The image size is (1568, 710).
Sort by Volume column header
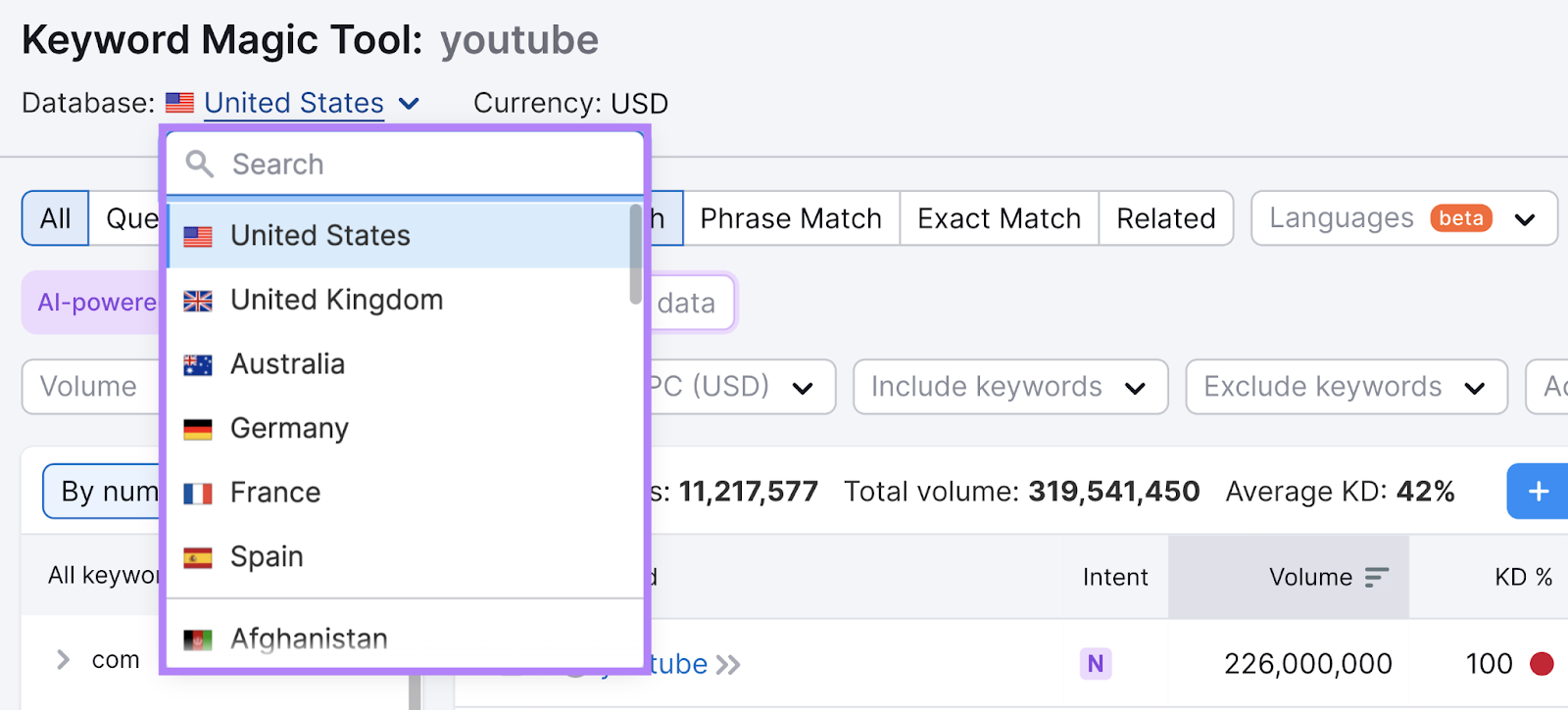[1289, 577]
